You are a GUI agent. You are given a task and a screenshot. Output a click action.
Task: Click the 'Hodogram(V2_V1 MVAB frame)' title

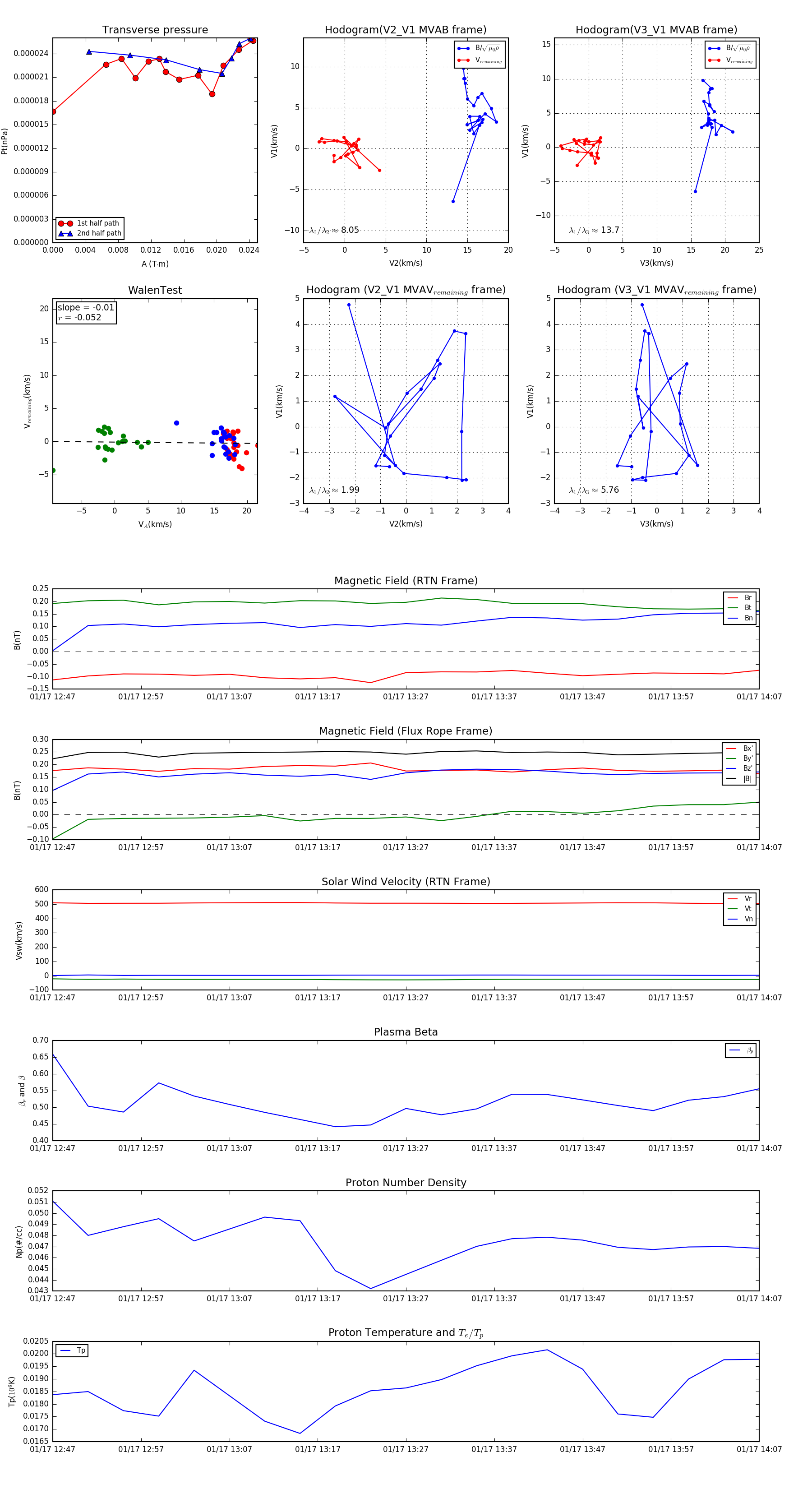pos(406,30)
